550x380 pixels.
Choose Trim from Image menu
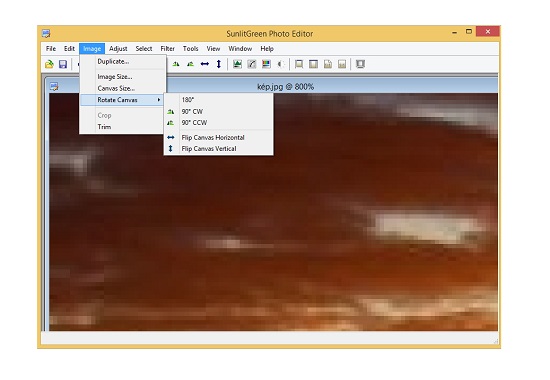123,127
